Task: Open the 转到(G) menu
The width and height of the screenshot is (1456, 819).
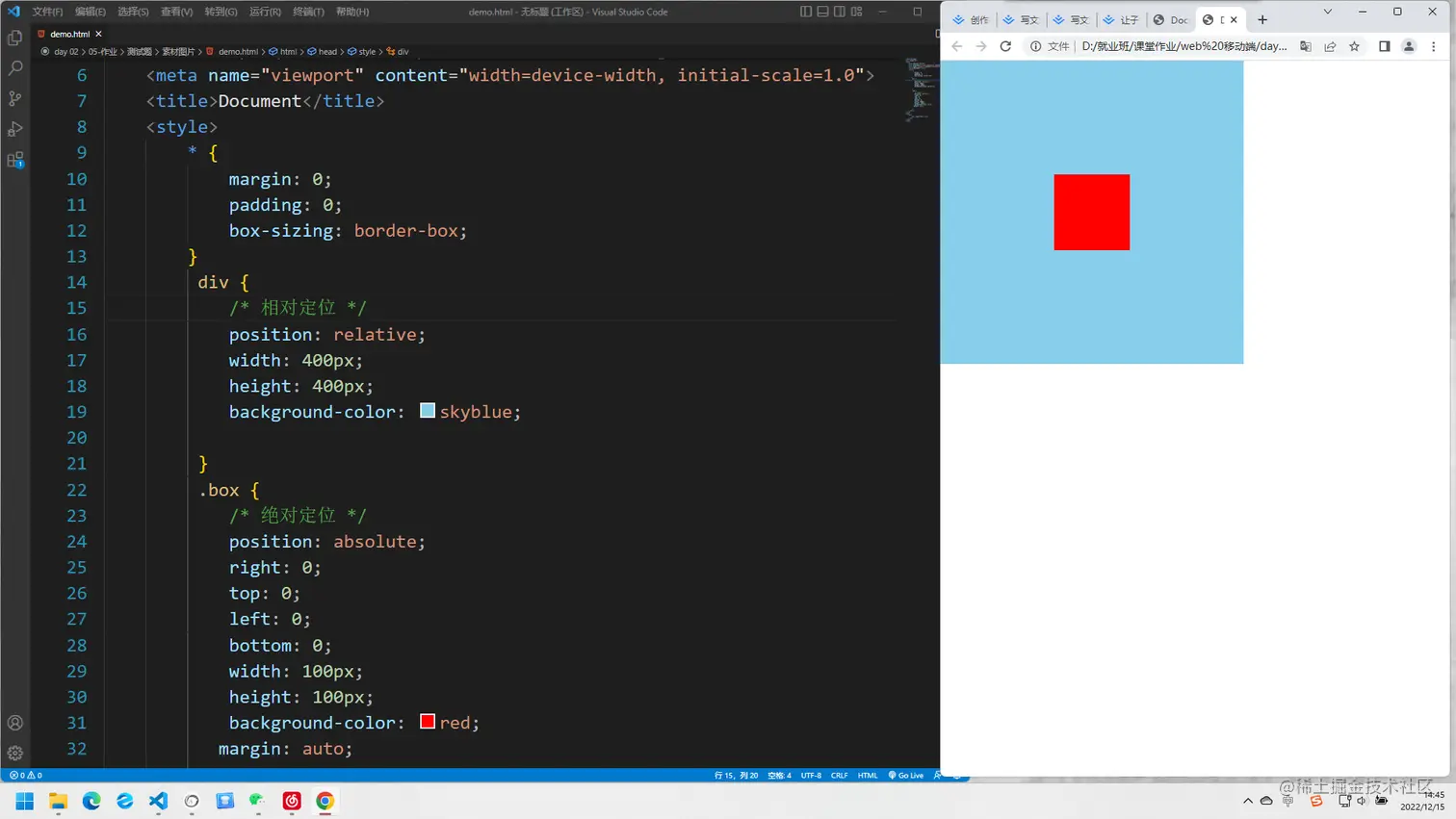Action: [221, 12]
